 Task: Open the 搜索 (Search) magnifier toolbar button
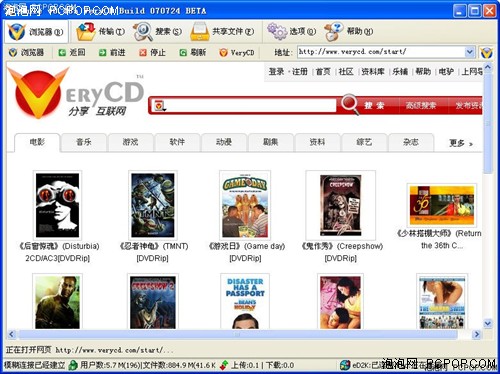tap(157, 32)
